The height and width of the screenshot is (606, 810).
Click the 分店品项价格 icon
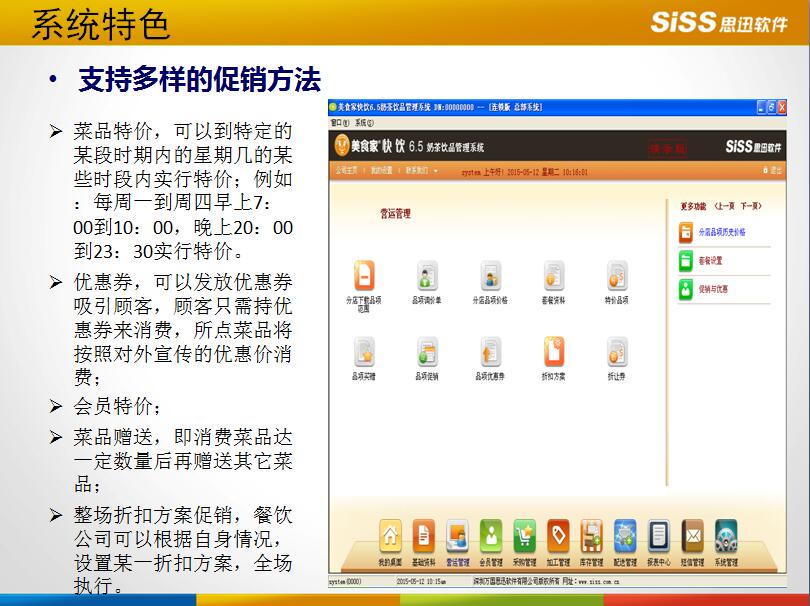tap(490, 276)
